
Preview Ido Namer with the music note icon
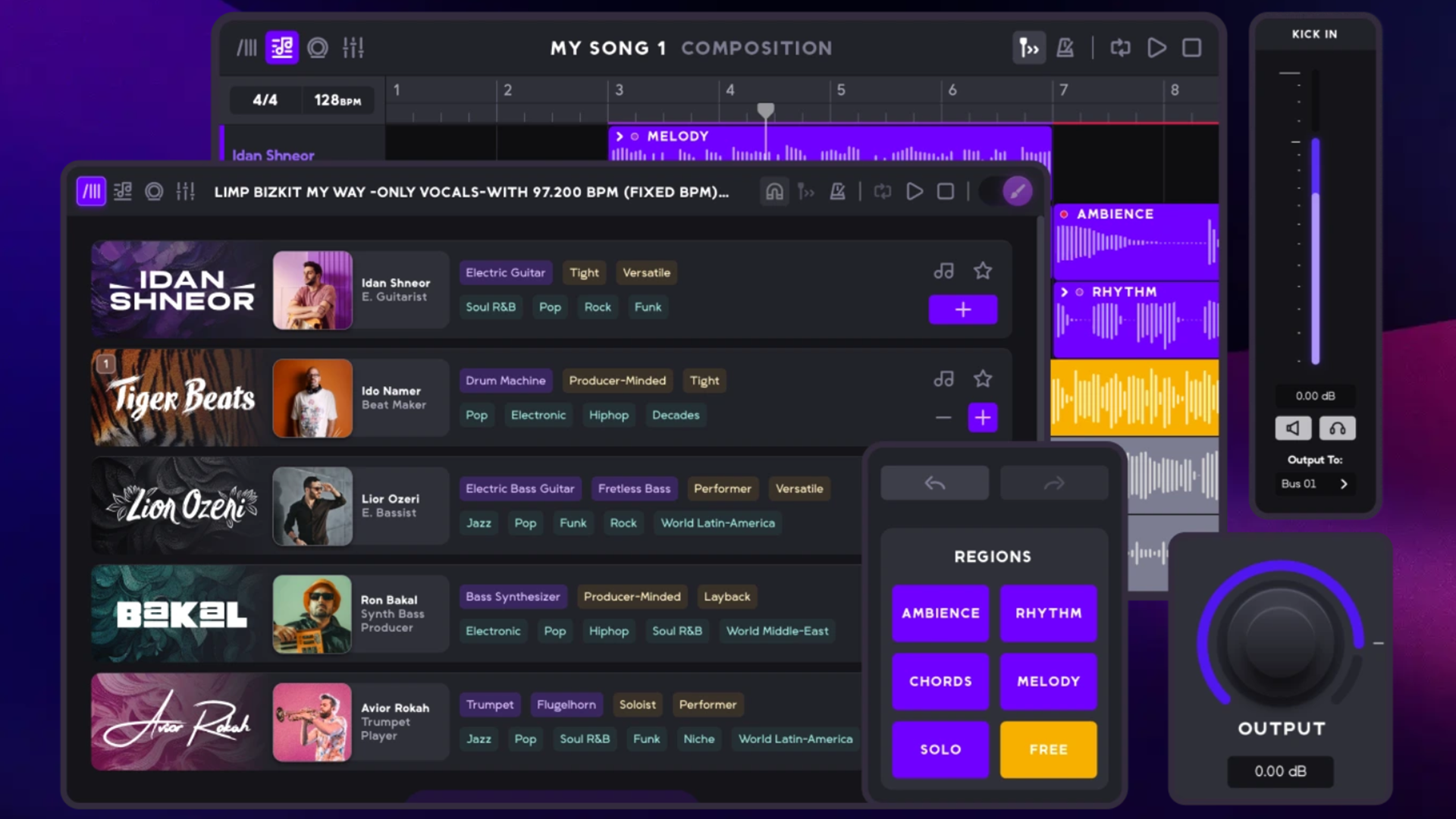click(943, 378)
